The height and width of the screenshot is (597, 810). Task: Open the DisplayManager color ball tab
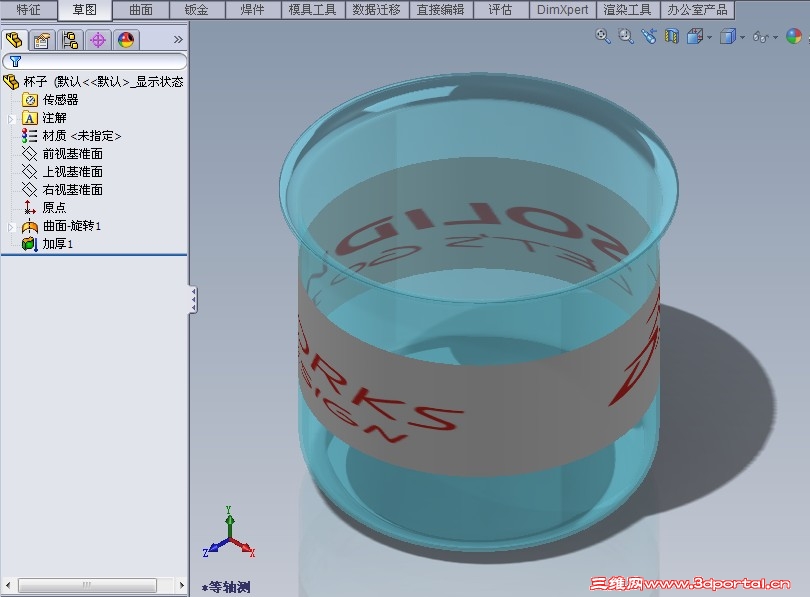pos(126,40)
